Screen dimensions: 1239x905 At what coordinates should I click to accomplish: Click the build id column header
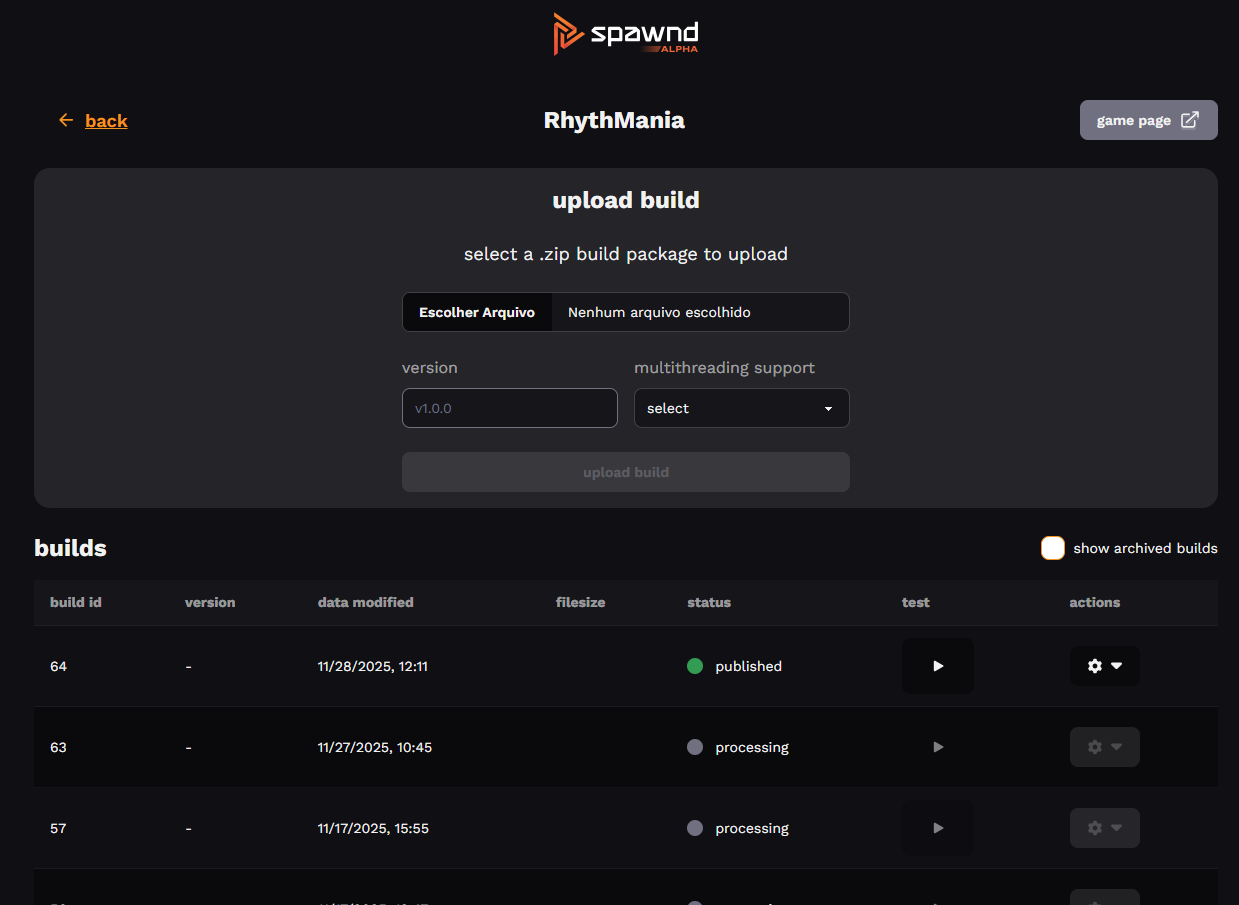(x=76, y=602)
